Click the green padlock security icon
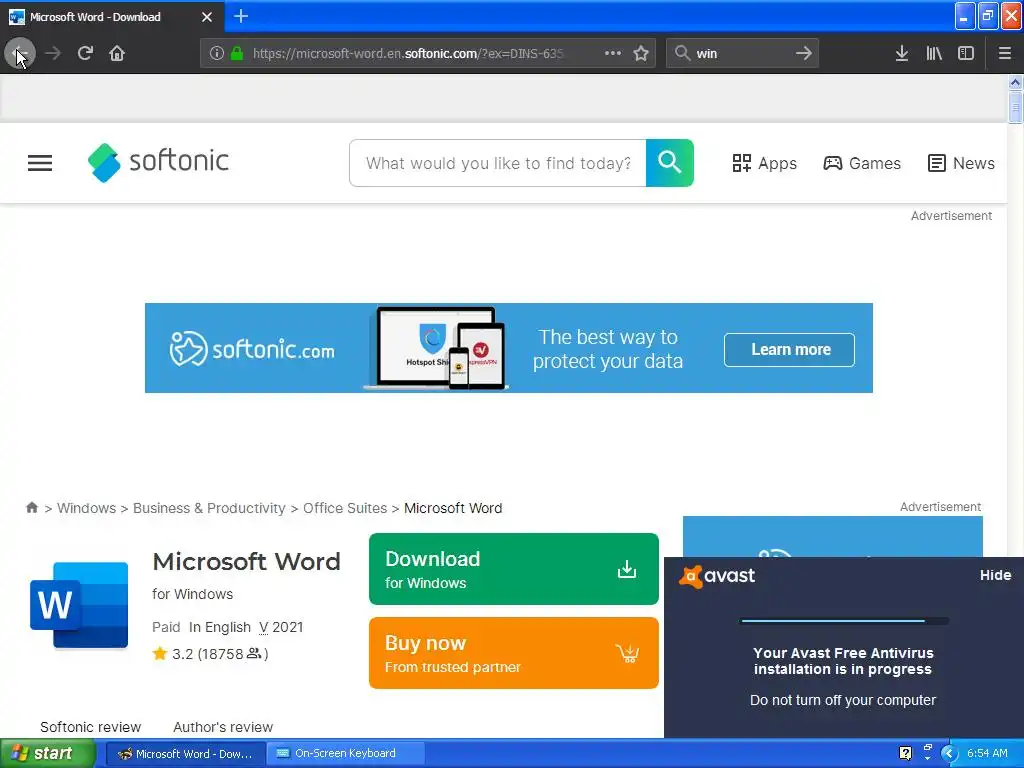 (237, 53)
